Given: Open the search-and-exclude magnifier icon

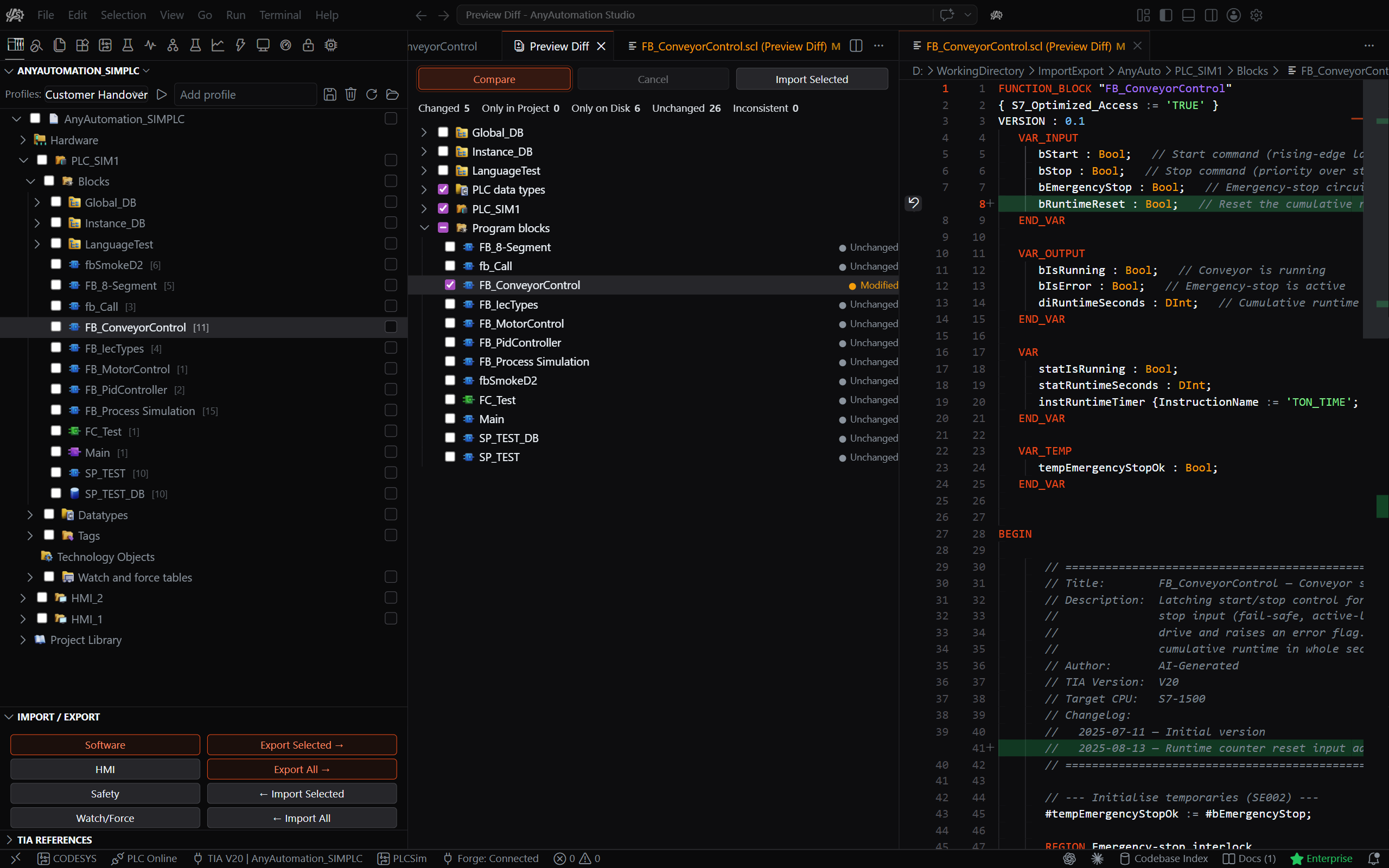Looking at the screenshot, I should pyautogui.click(x=37, y=46).
